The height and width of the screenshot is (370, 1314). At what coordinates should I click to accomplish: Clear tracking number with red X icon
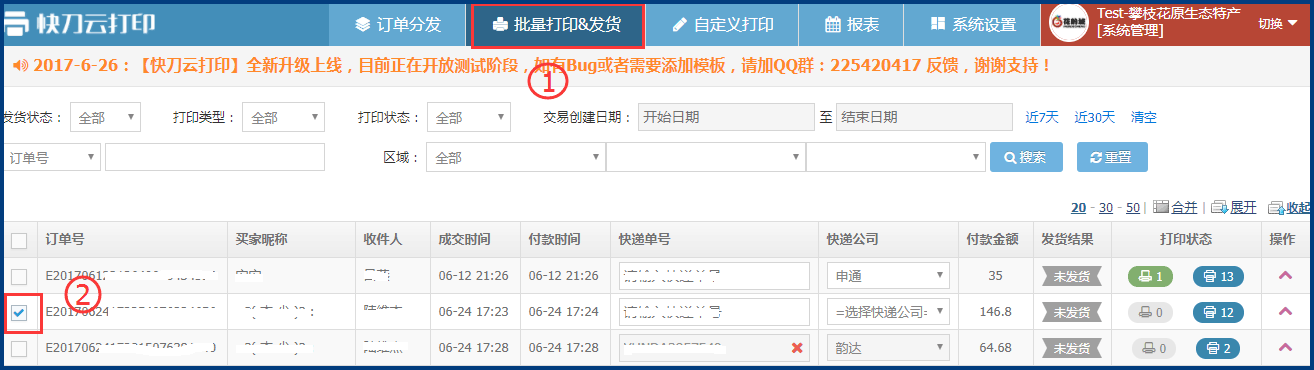(x=797, y=348)
